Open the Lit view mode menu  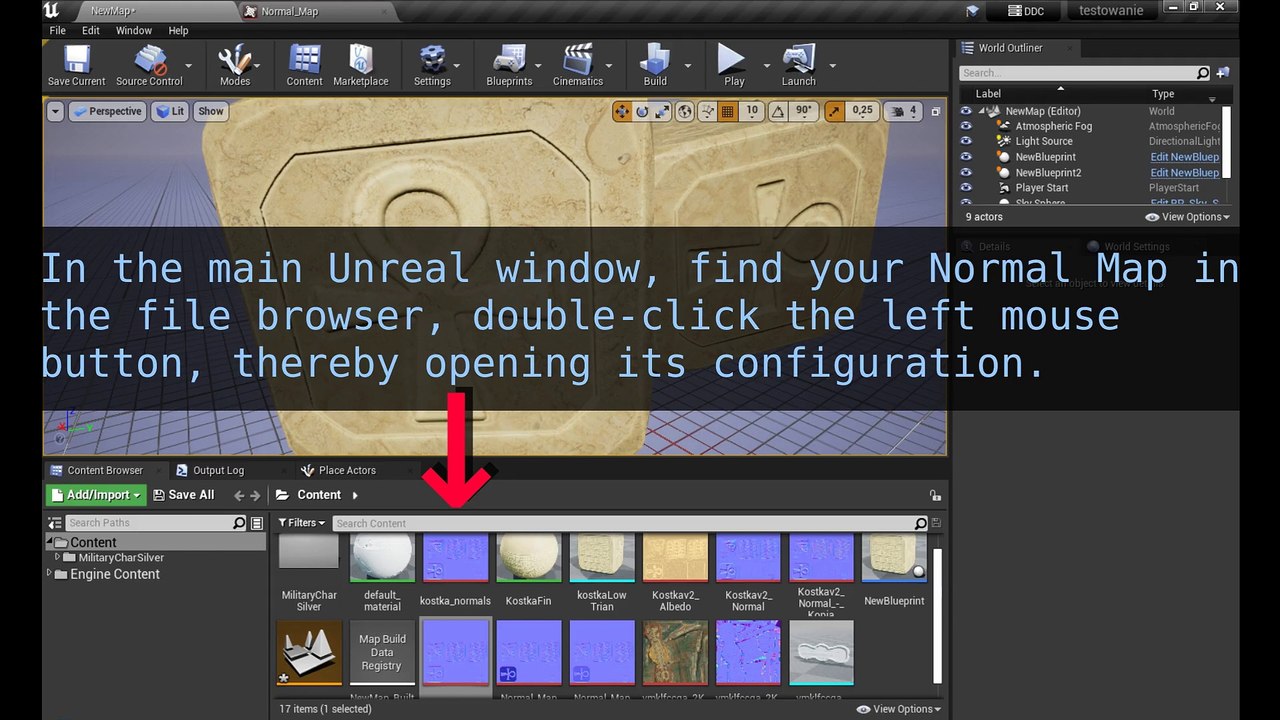(169, 111)
